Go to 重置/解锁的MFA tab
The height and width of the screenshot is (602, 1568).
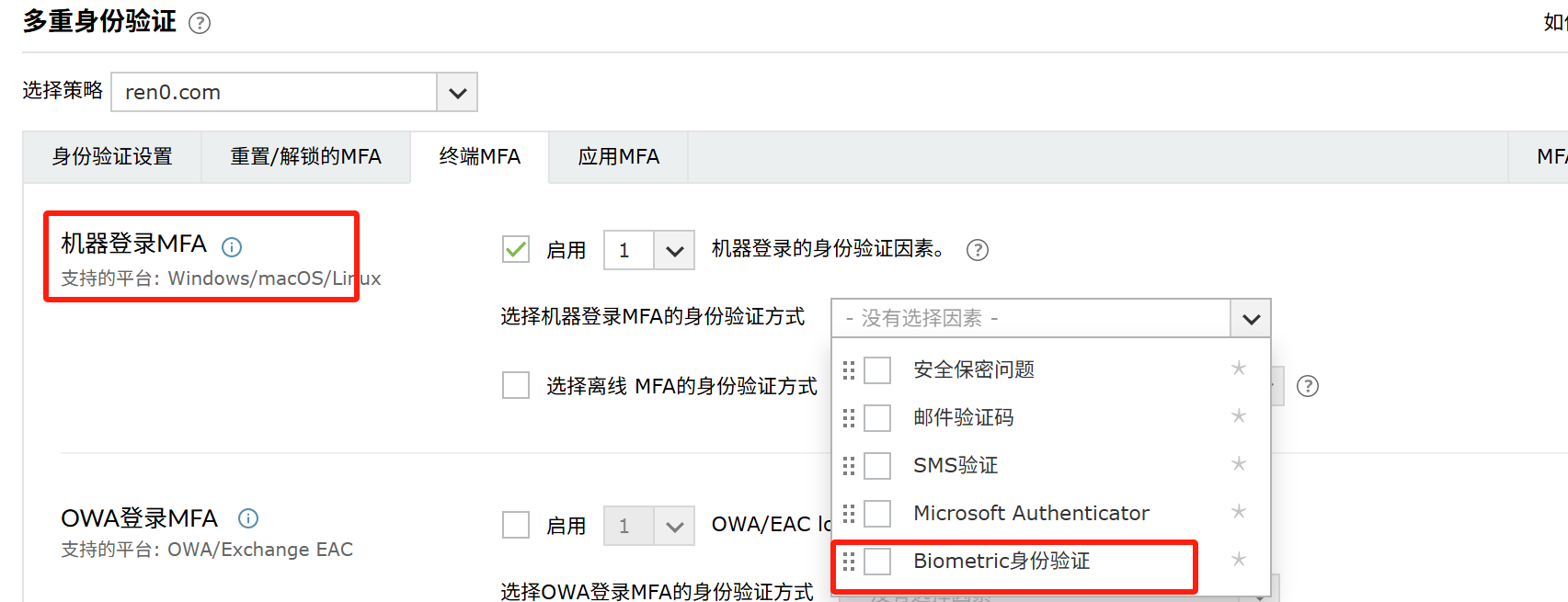(305, 157)
